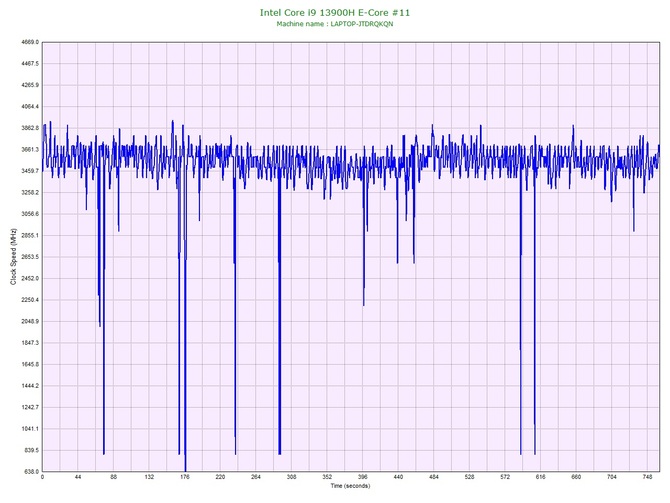Click the x-axis tick label 132
This screenshot has width=670, height=503.
point(149,477)
